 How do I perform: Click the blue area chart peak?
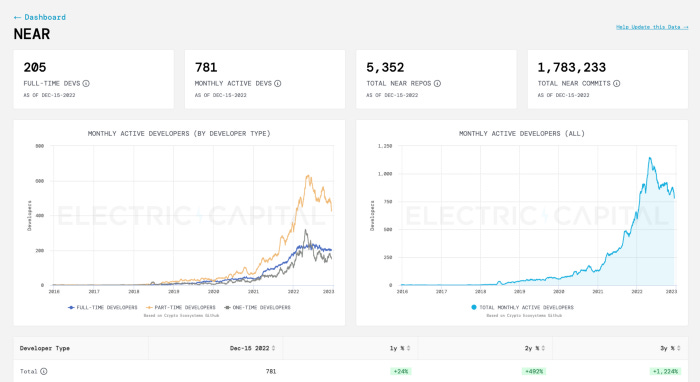pos(650,158)
